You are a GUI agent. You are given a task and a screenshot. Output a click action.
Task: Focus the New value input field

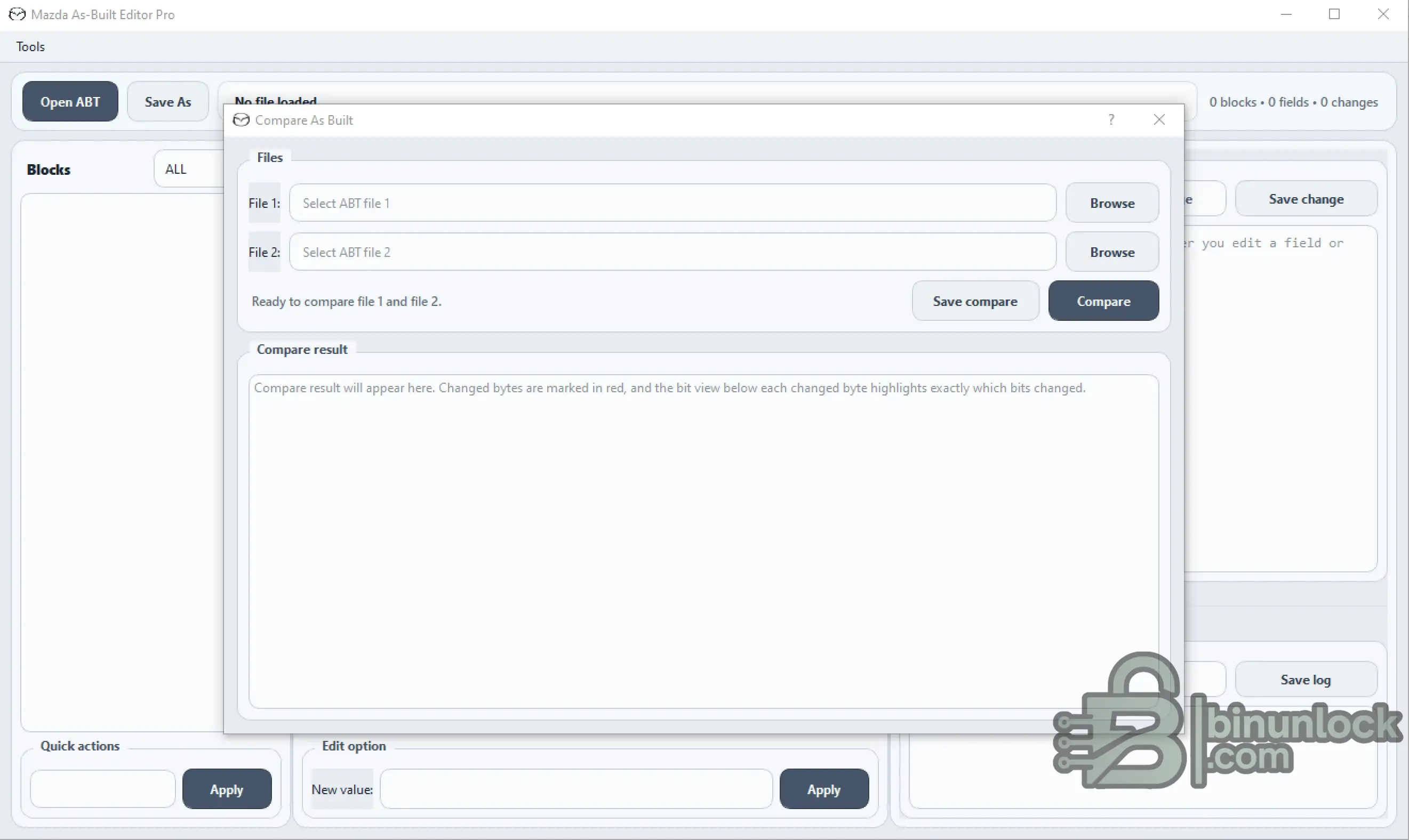pyautogui.click(x=576, y=789)
